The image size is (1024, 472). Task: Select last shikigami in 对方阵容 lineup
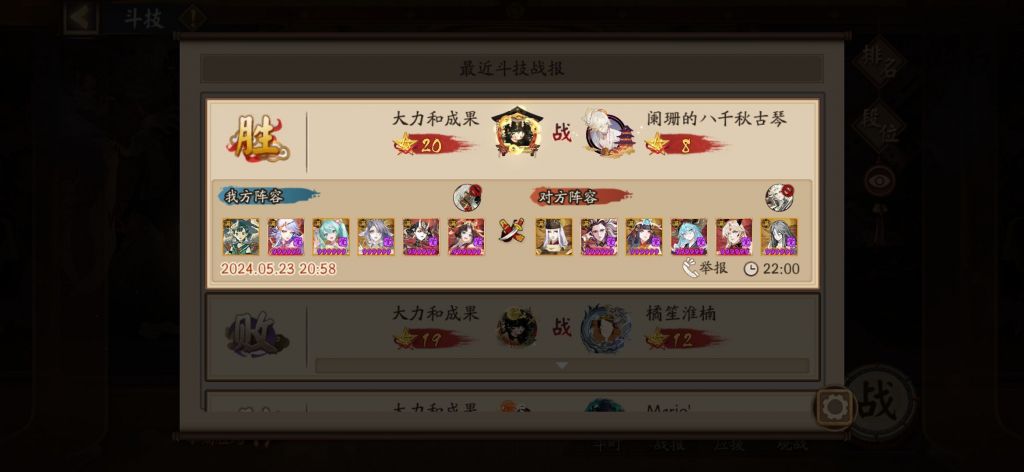(x=778, y=236)
